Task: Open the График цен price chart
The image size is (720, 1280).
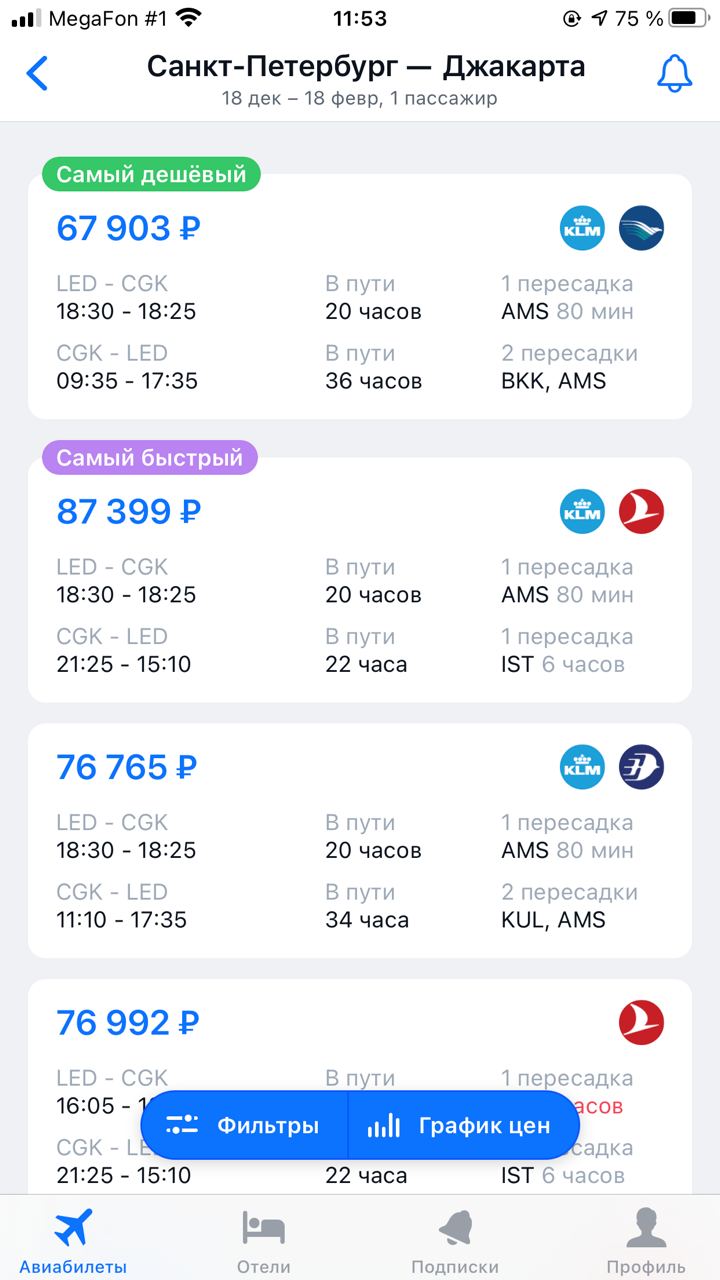Action: click(463, 1125)
